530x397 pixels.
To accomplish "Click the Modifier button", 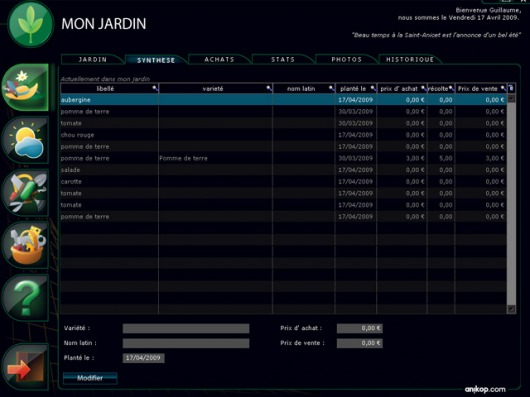I will [x=90, y=378].
